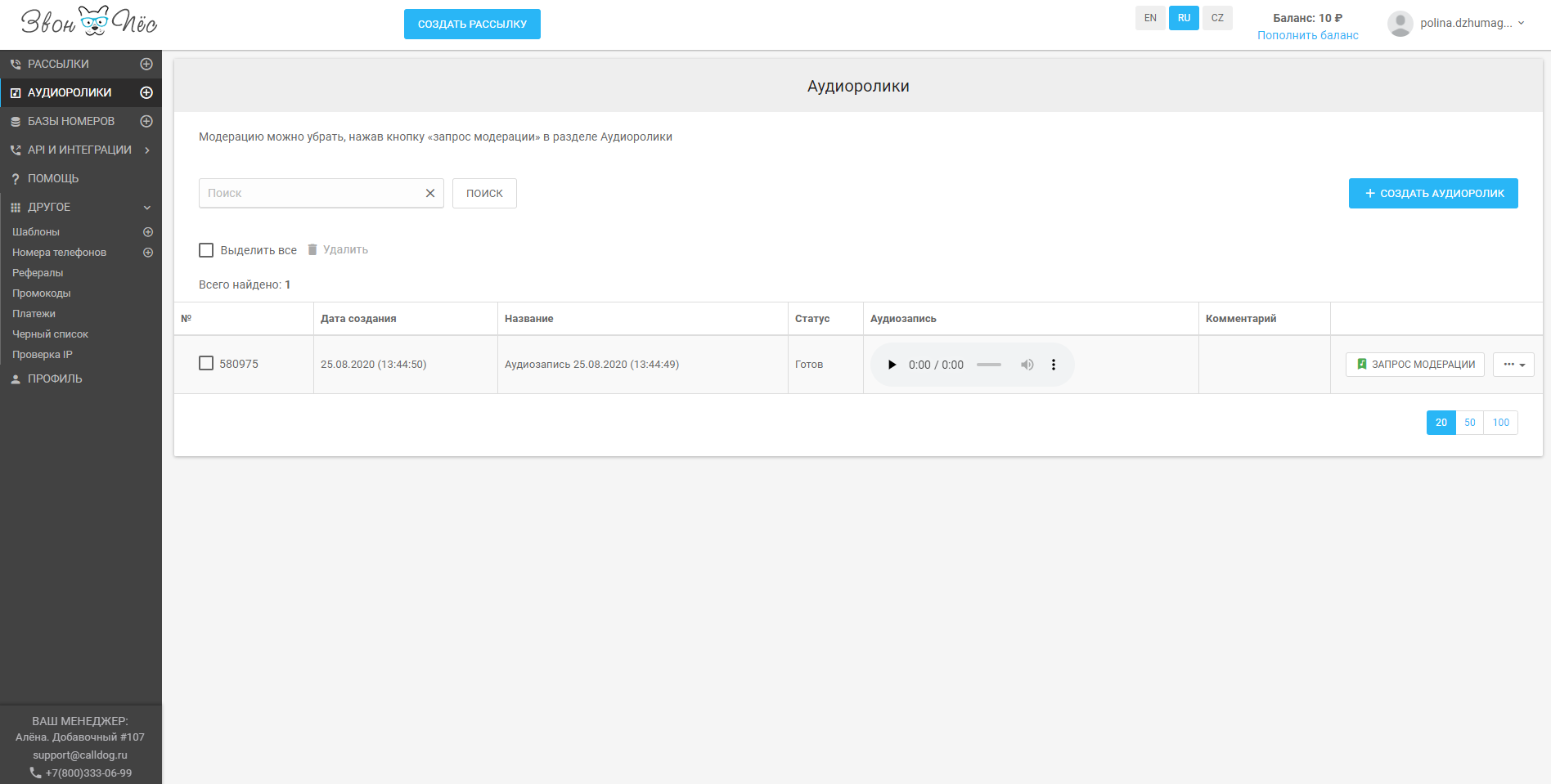This screenshot has height=784, width=1551.
Task: Open Шаблоны in the sidebar
Action: pyautogui.click(x=36, y=232)
